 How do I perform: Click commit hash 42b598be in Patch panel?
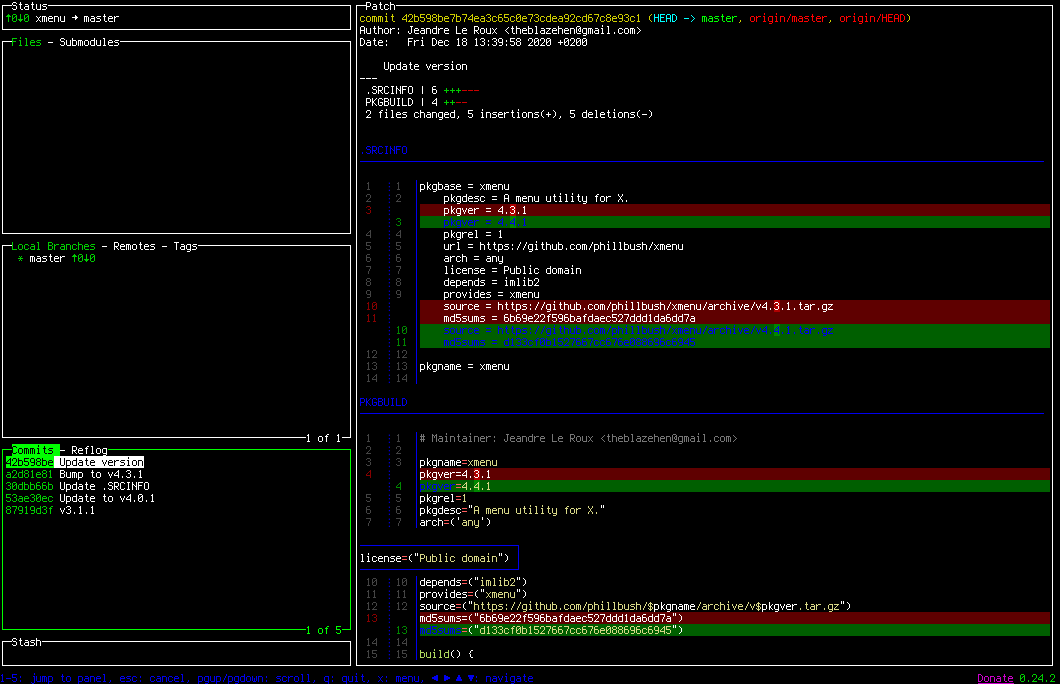426,18
